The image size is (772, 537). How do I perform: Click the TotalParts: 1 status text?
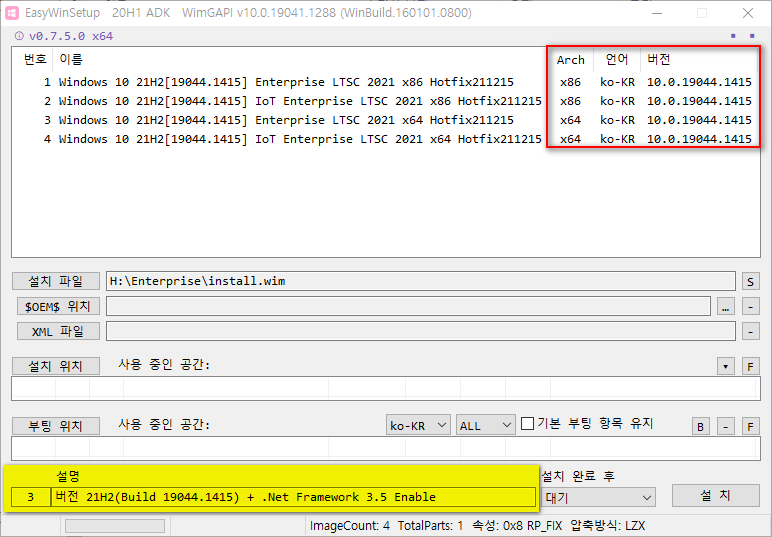coord(430,526)
